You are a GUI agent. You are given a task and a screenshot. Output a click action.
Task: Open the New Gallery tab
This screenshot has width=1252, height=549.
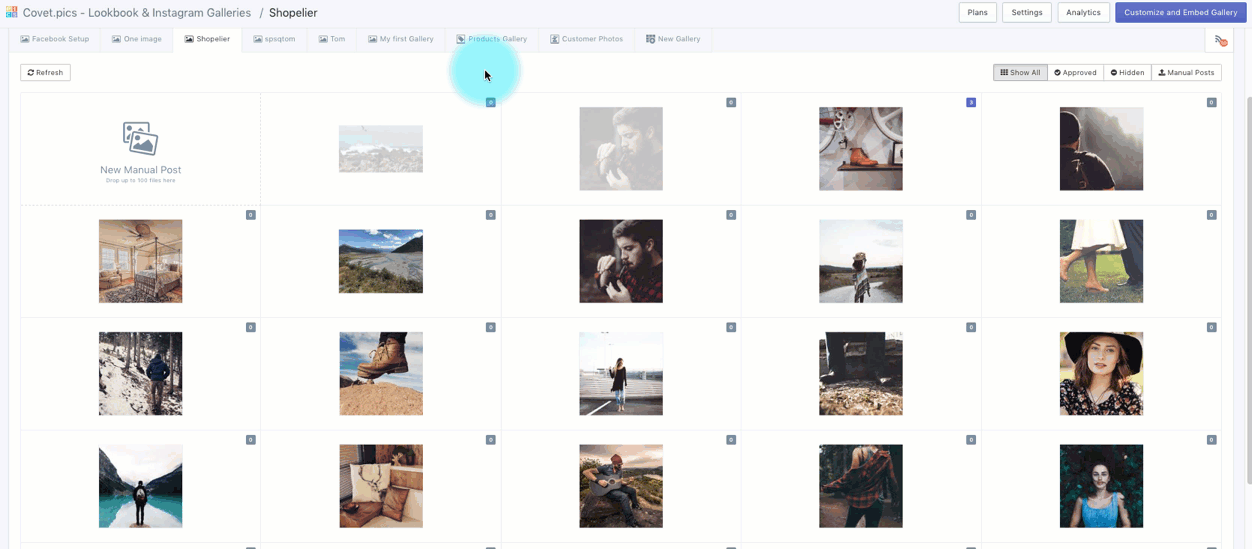coord(673,39)
